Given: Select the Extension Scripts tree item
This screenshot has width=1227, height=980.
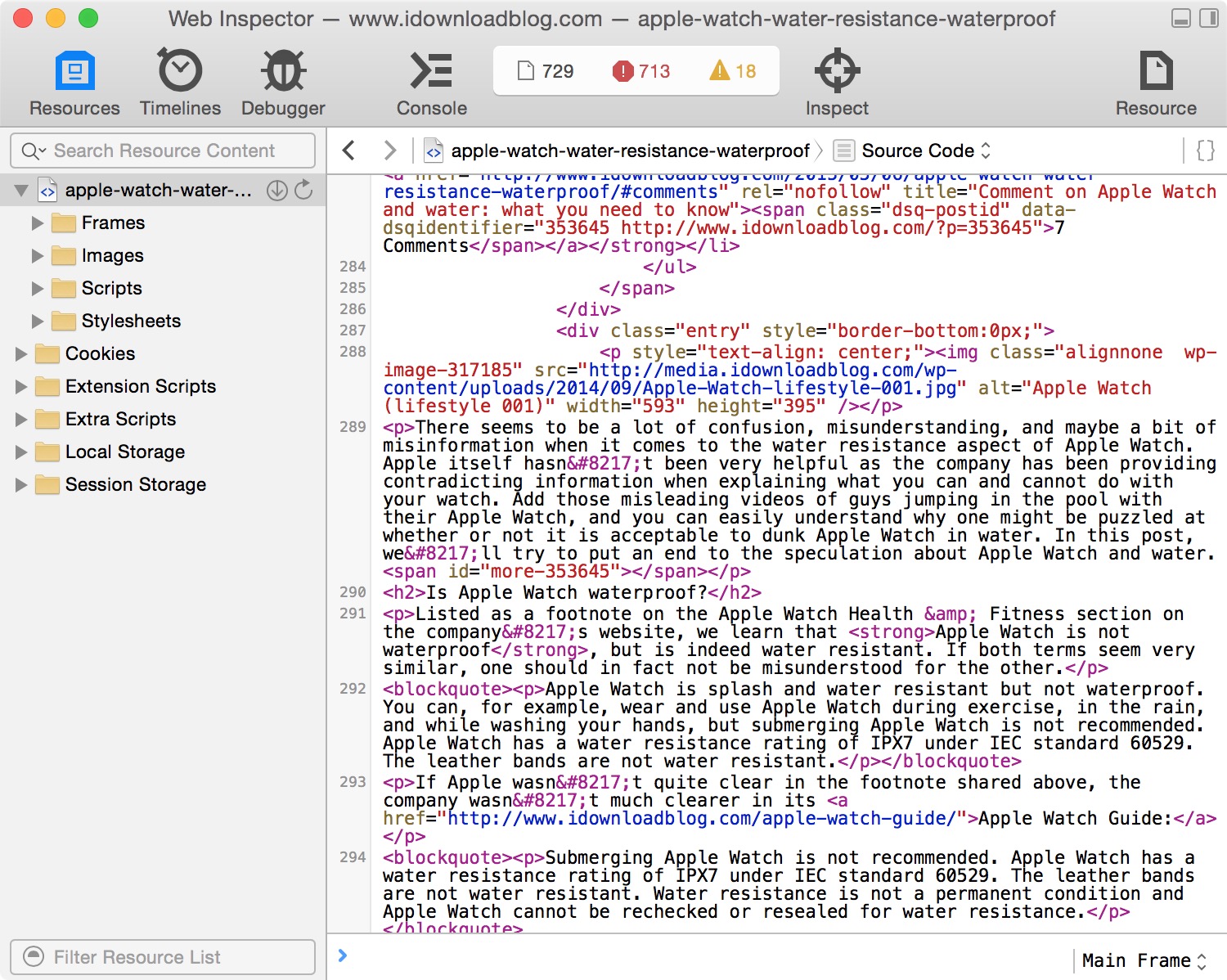Looking at the screenshot, I should pos(163,386).
